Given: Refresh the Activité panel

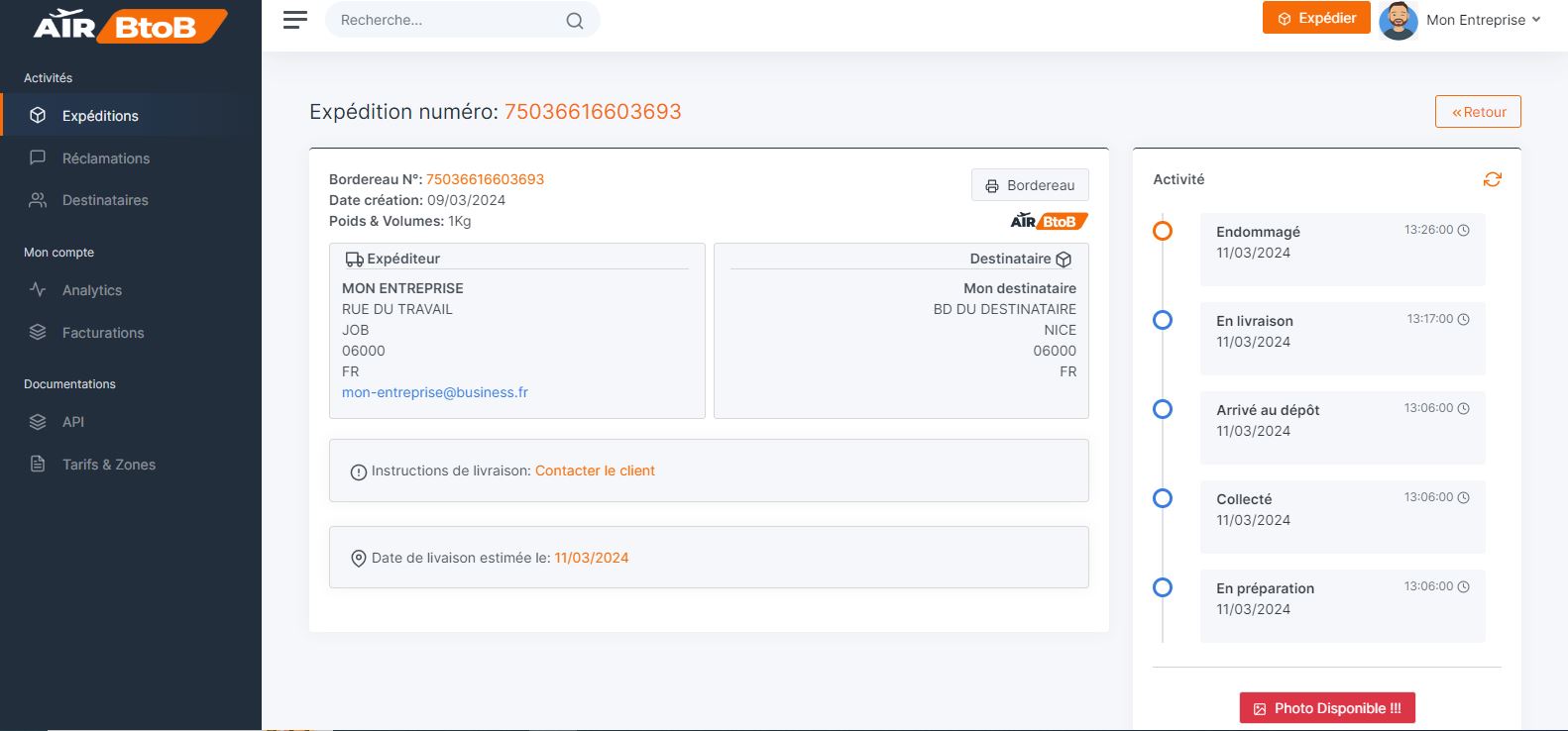Looking at the screenshot, I should click(1492, 179).
